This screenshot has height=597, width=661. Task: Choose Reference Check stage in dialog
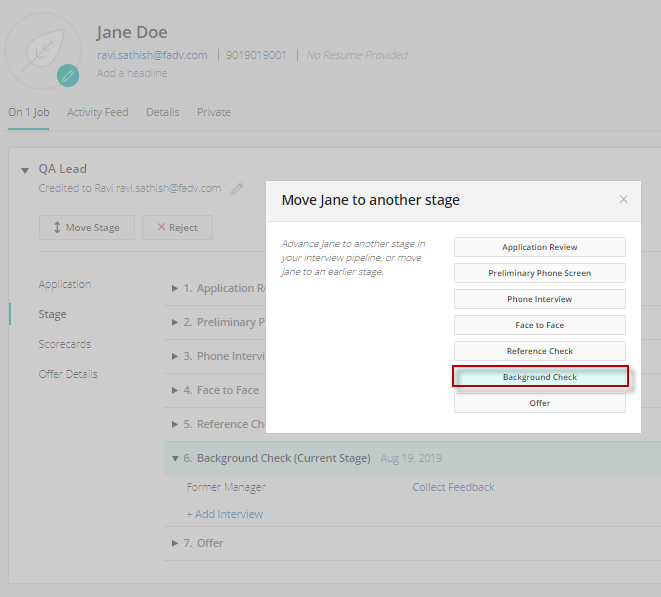coord(540,351)
